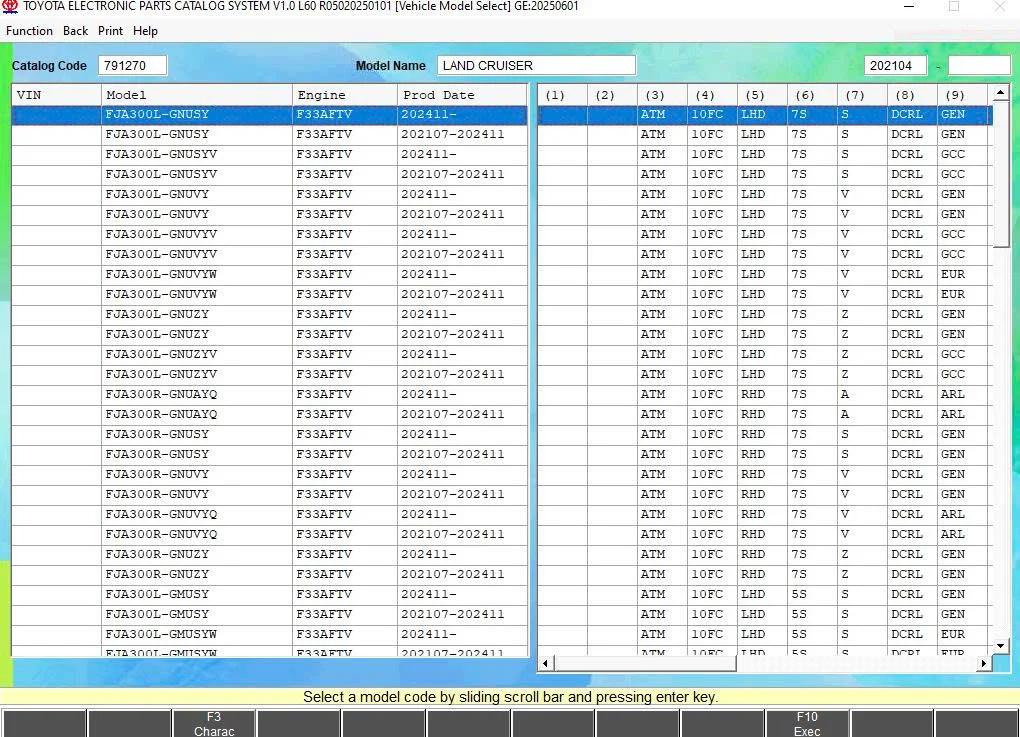Screen dimensions: 1020x737
Task: Click the vertical scrollbar thumb
Action: click(1000, 174)
